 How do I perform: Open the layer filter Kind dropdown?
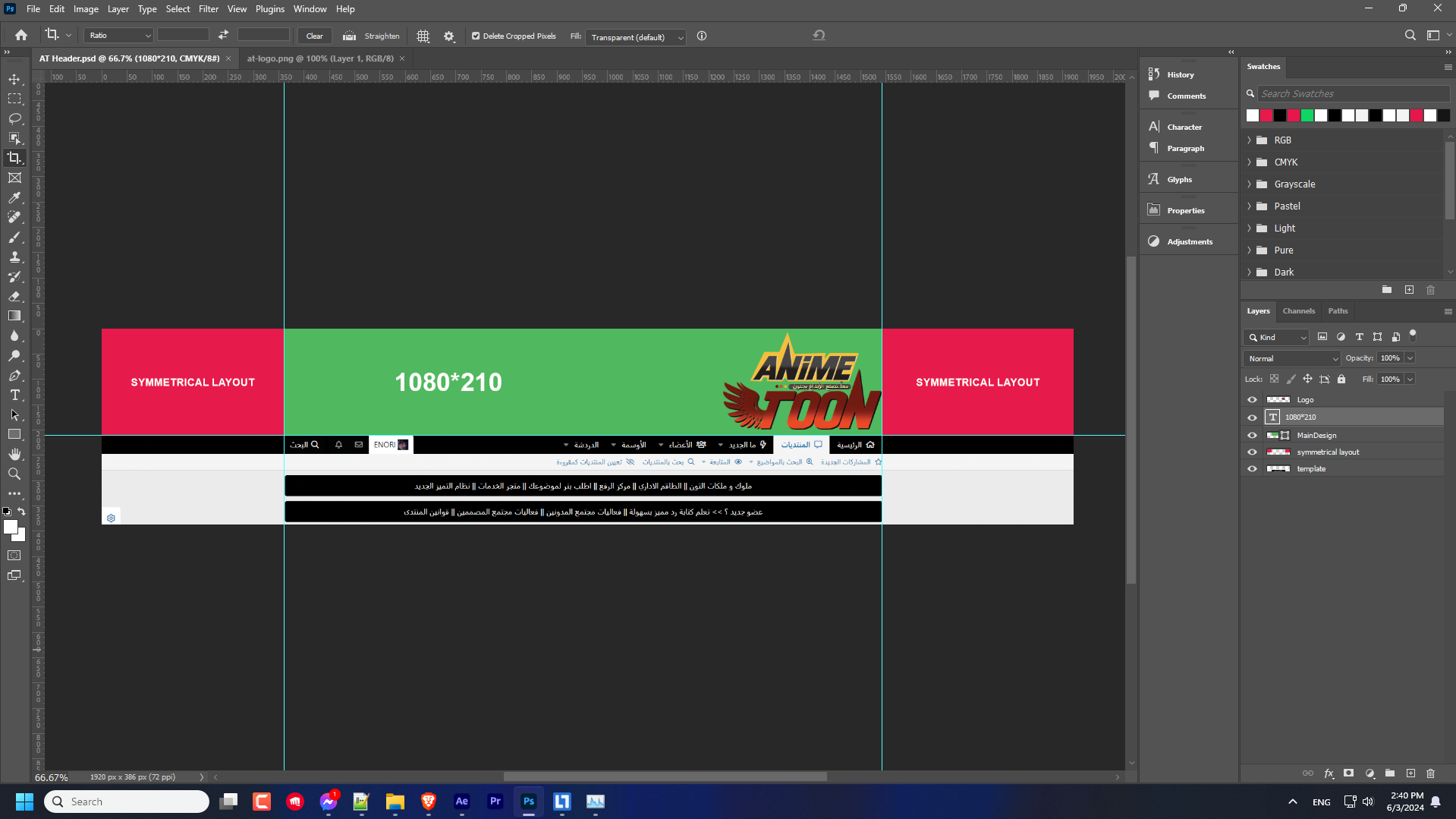point(1277,337)
